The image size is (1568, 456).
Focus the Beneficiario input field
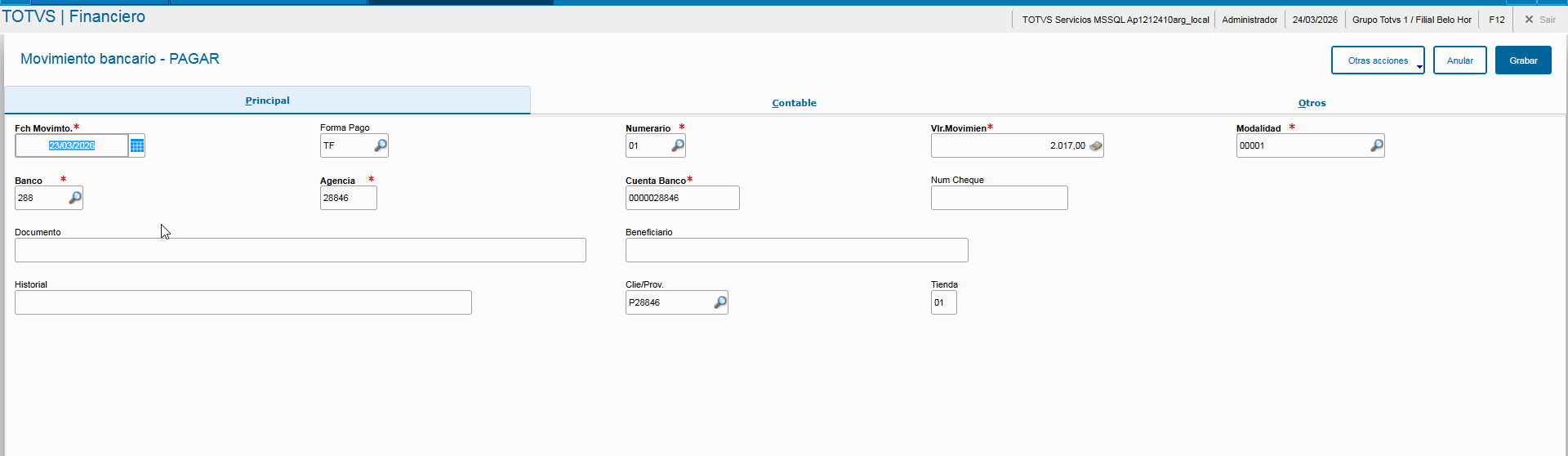tap(796, 250)
